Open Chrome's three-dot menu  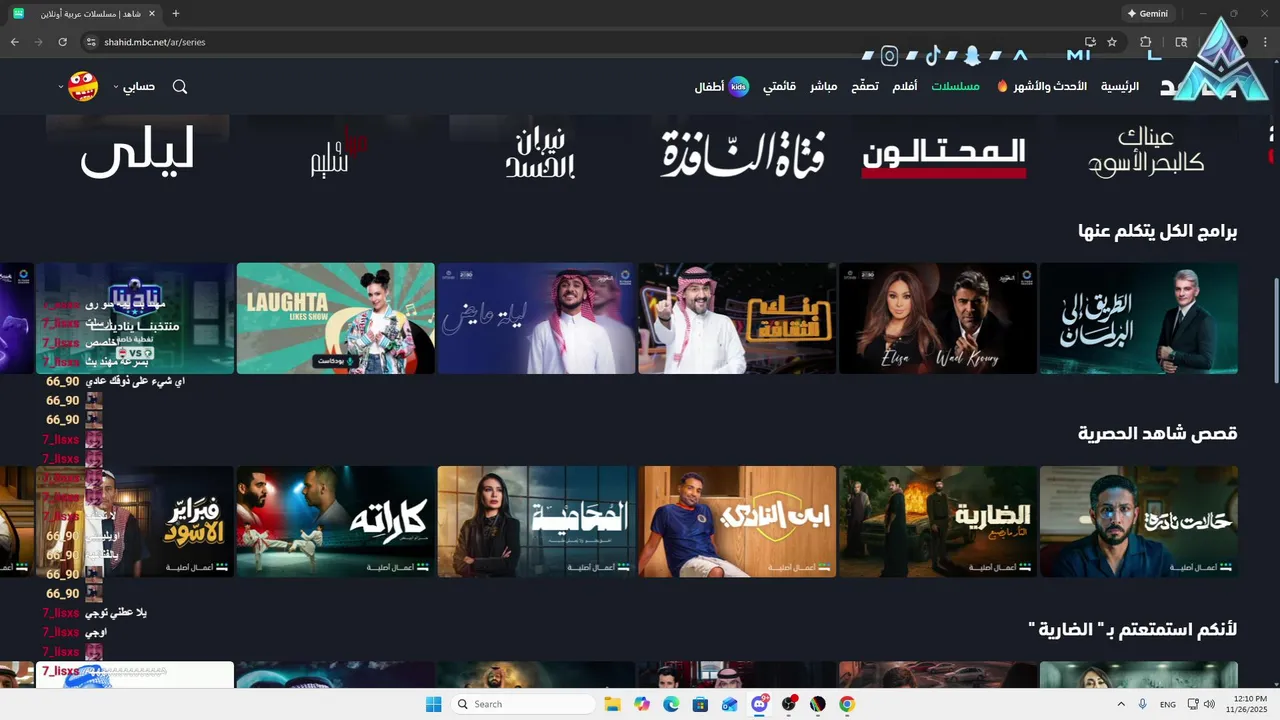(x=1266, y=42)
